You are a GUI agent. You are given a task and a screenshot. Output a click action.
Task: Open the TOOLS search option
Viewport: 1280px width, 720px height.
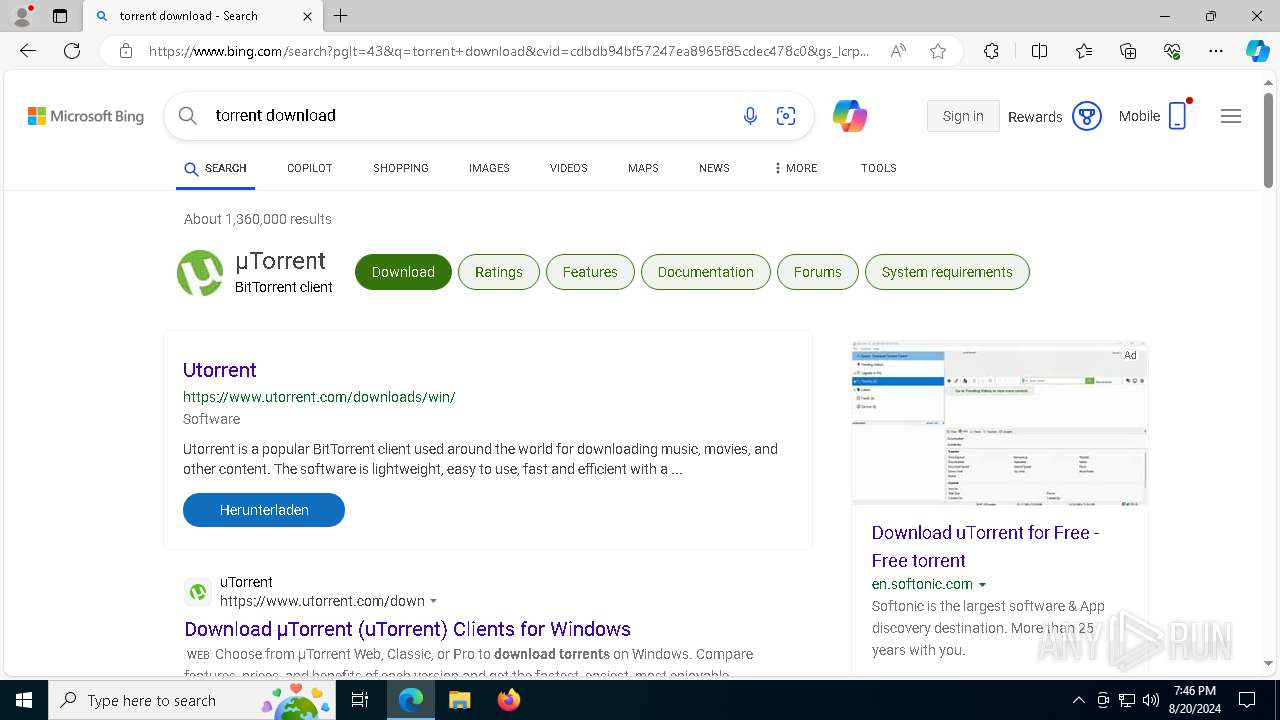pos(878,168)
